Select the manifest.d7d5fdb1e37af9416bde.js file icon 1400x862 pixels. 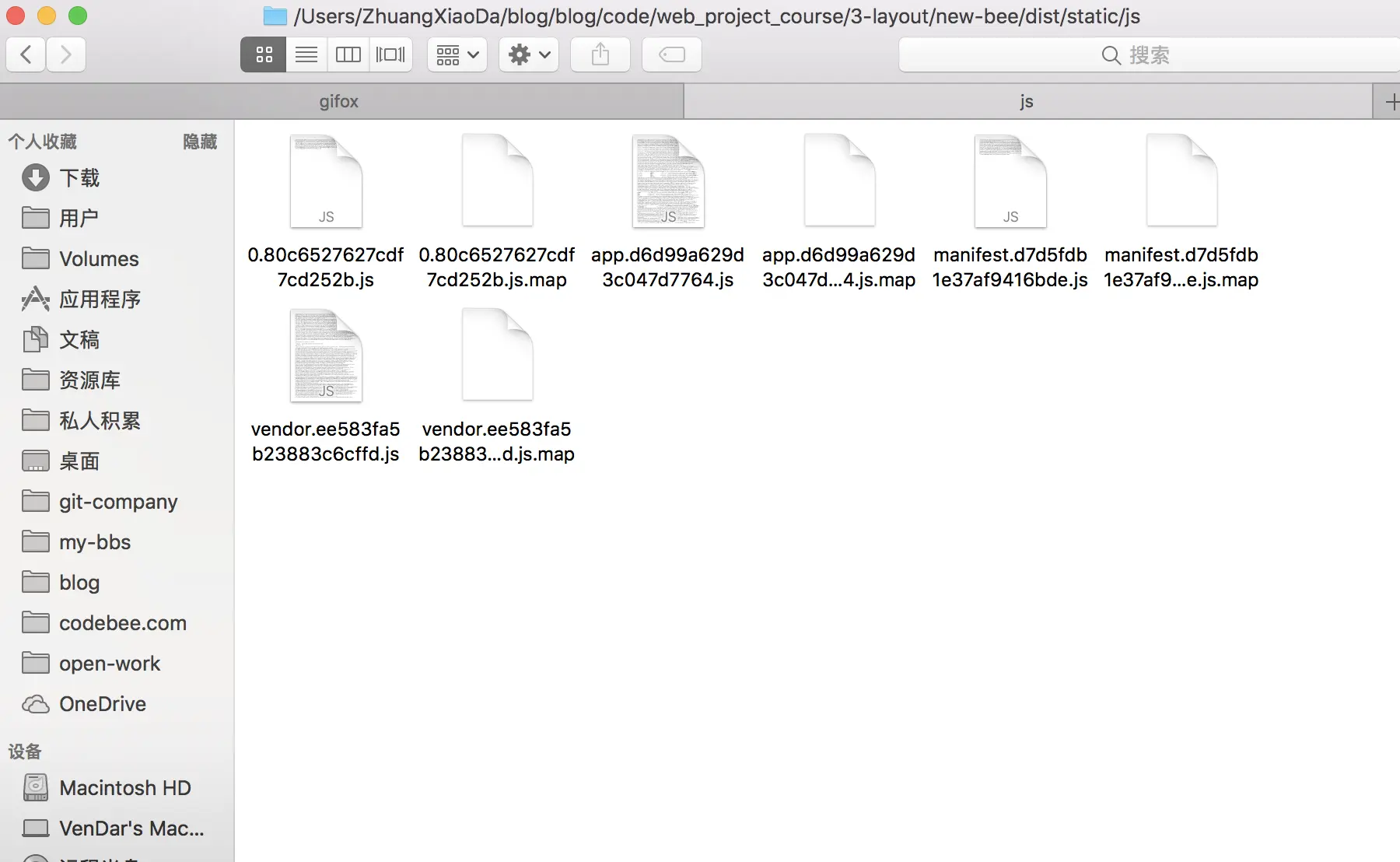click(1010, 181)
